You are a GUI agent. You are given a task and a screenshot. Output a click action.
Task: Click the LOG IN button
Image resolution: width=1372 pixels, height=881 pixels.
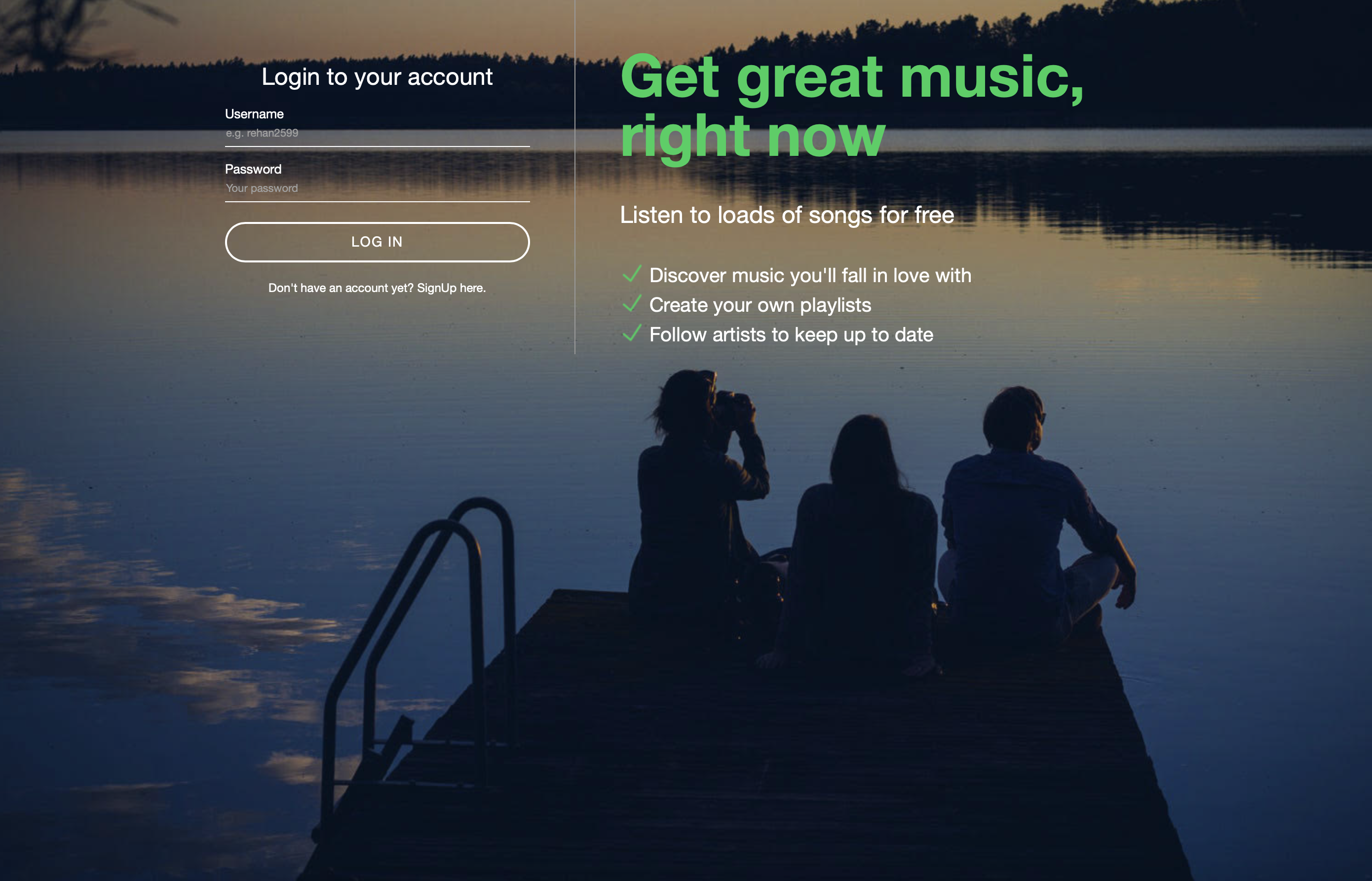pyautogui.click(x=377, y=242)
